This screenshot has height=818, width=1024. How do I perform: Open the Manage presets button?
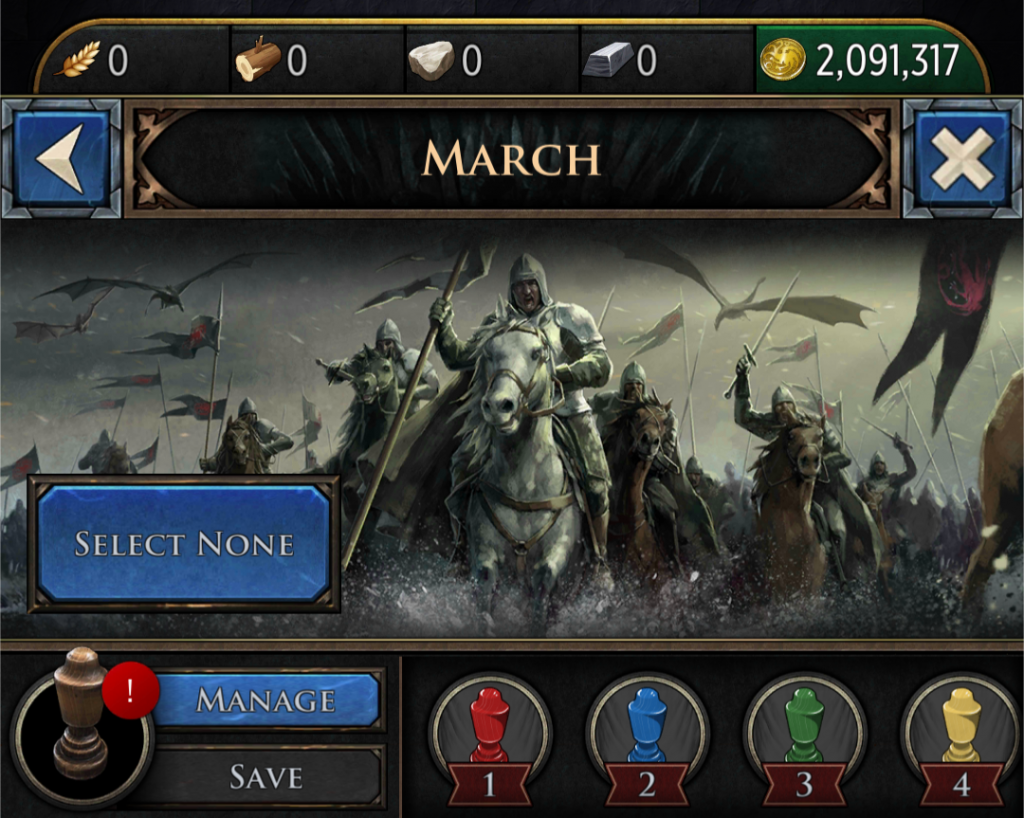pyautogui.click(x=266, y=700)
